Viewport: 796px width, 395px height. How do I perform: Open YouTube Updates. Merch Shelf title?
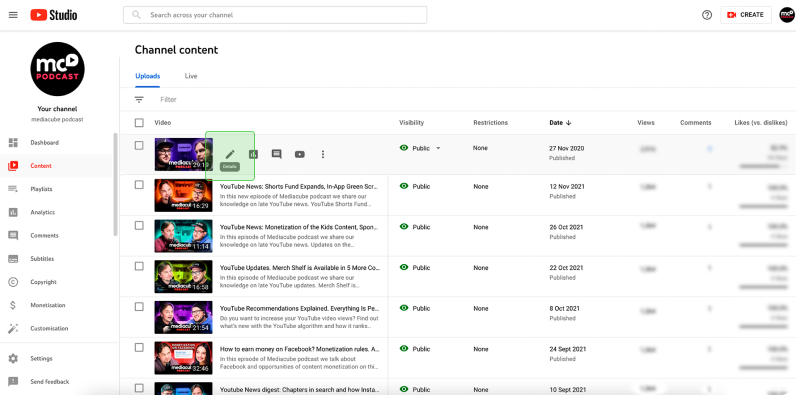(x=300, y=268)
